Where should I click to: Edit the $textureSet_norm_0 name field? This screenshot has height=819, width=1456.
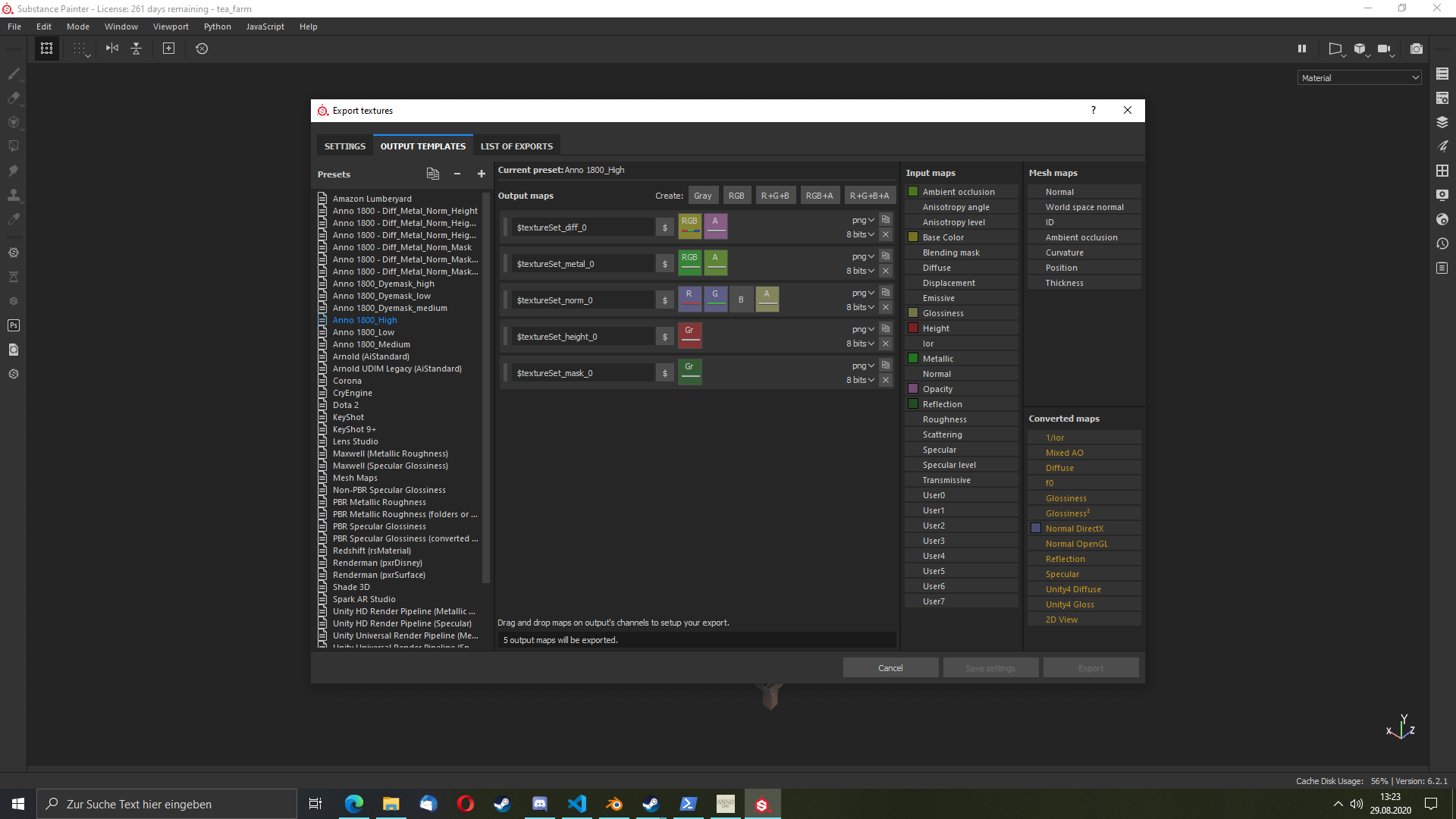click(582, 300)
